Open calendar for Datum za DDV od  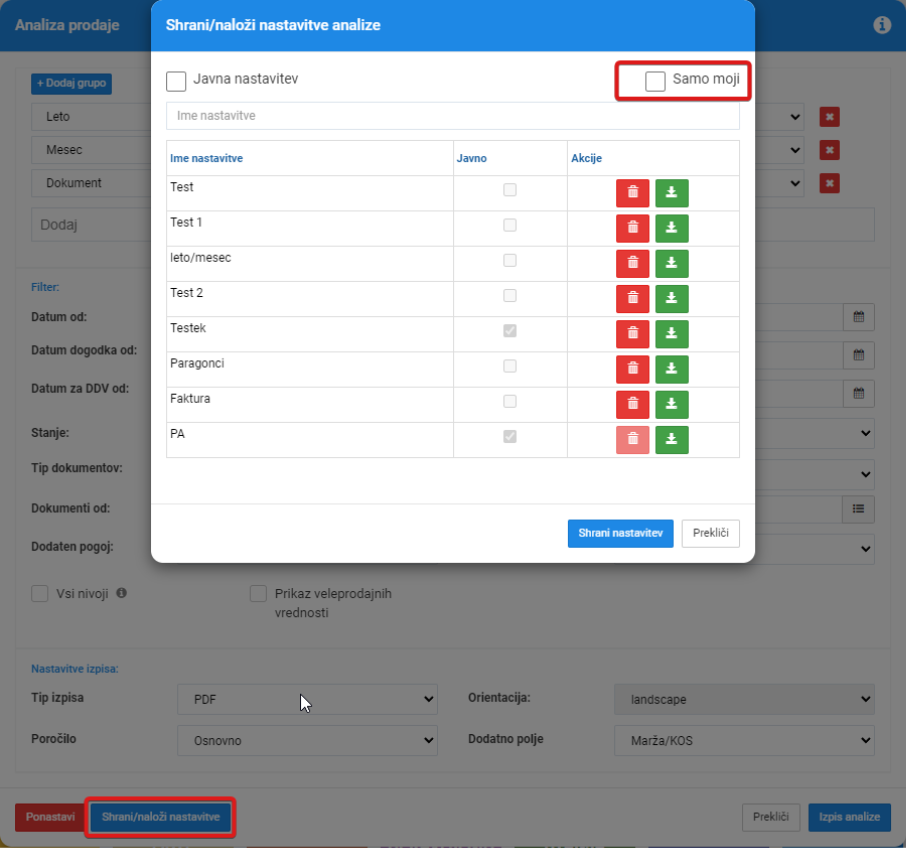point(859,394)
